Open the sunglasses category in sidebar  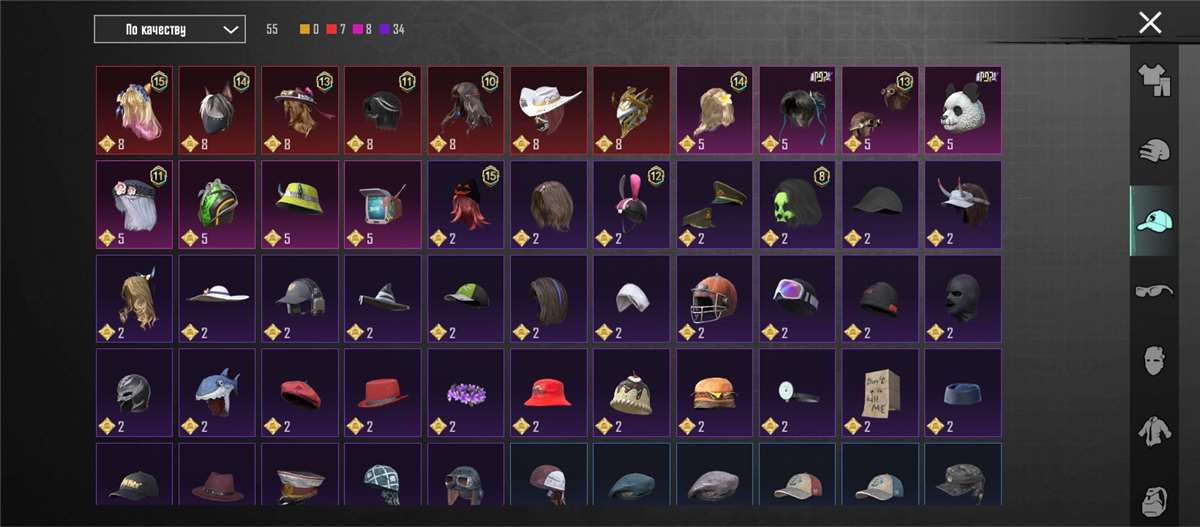tap(1154, 291)
